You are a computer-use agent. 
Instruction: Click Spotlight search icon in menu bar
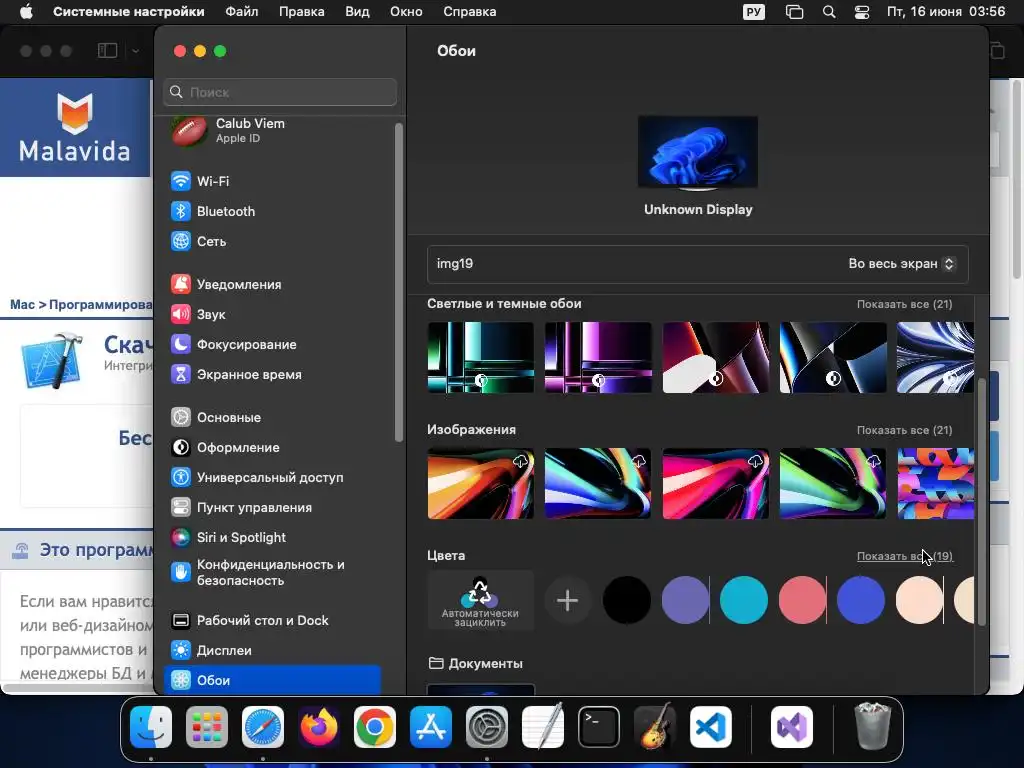[x=829, y=12]
